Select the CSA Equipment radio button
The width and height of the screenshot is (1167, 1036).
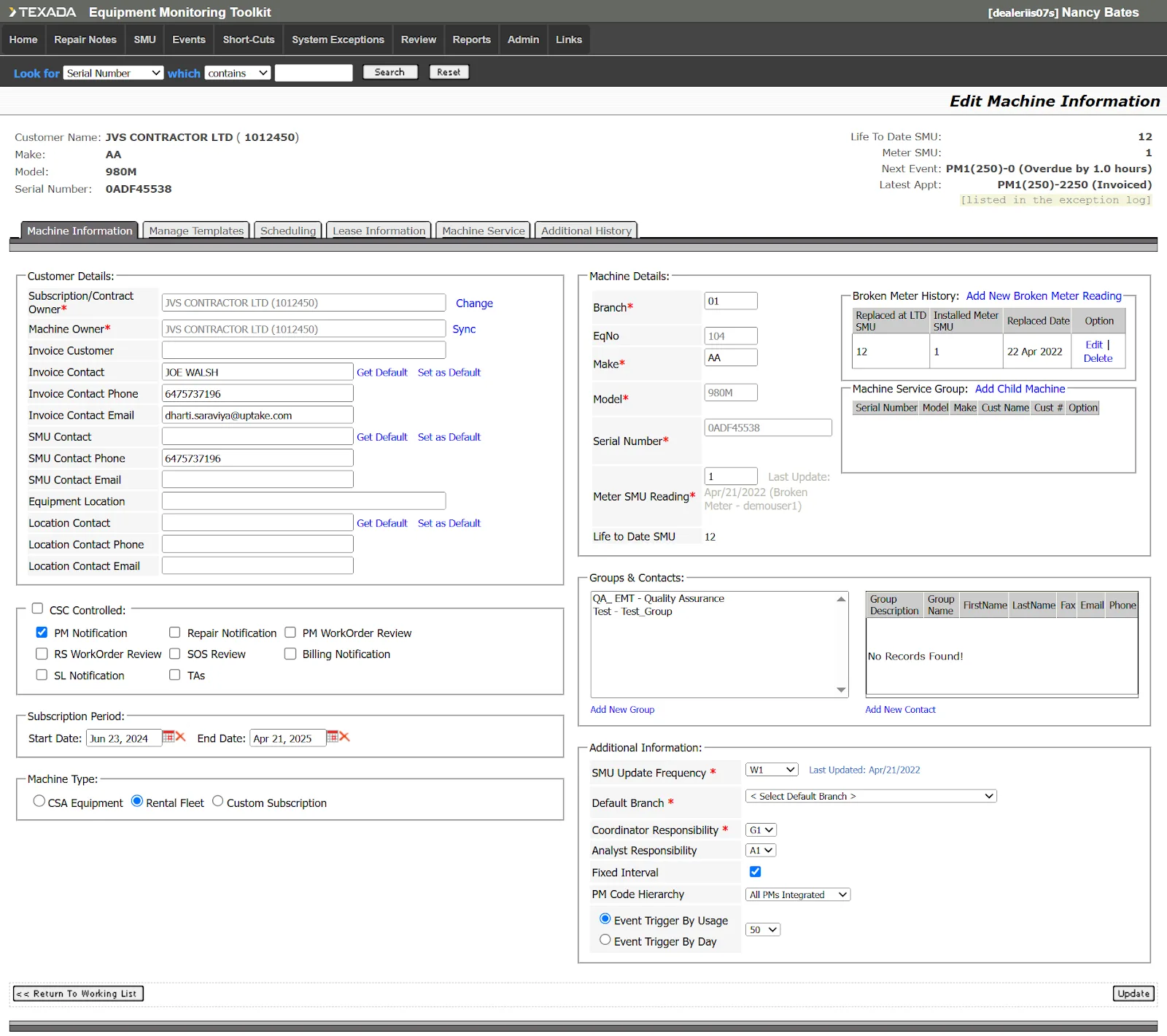(39, 801)
